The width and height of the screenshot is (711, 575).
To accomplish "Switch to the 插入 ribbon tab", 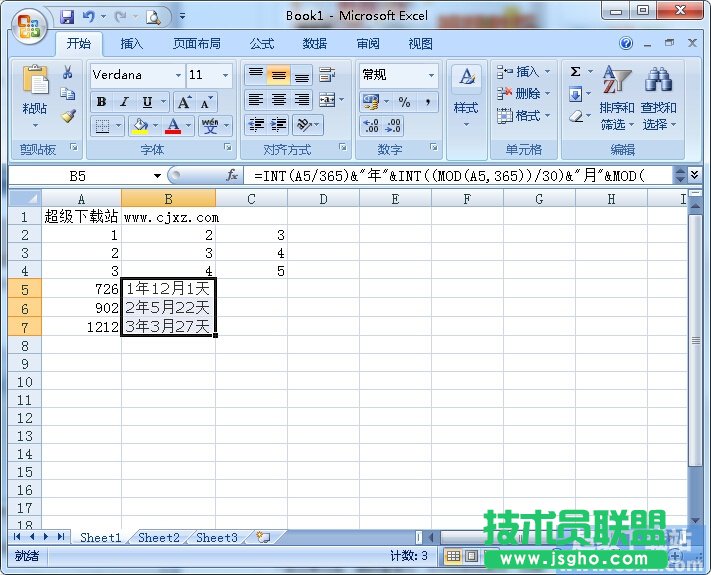I will coord(132,44).
